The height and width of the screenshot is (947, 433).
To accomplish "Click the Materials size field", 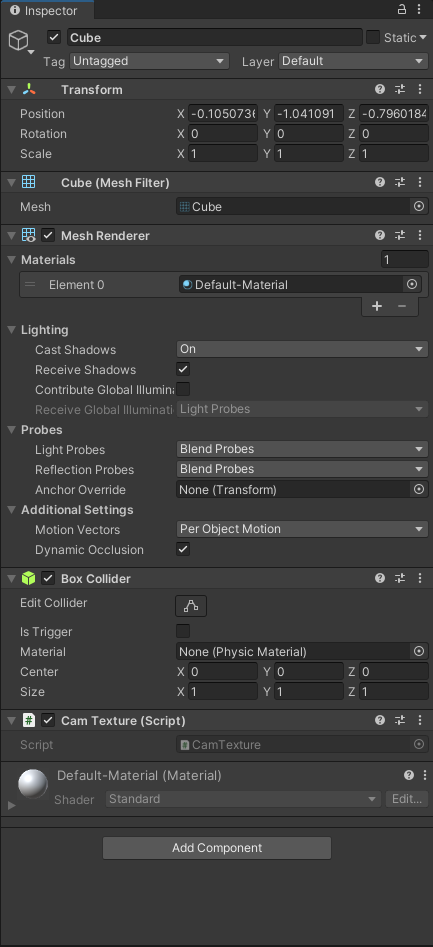I will point(405,260).
